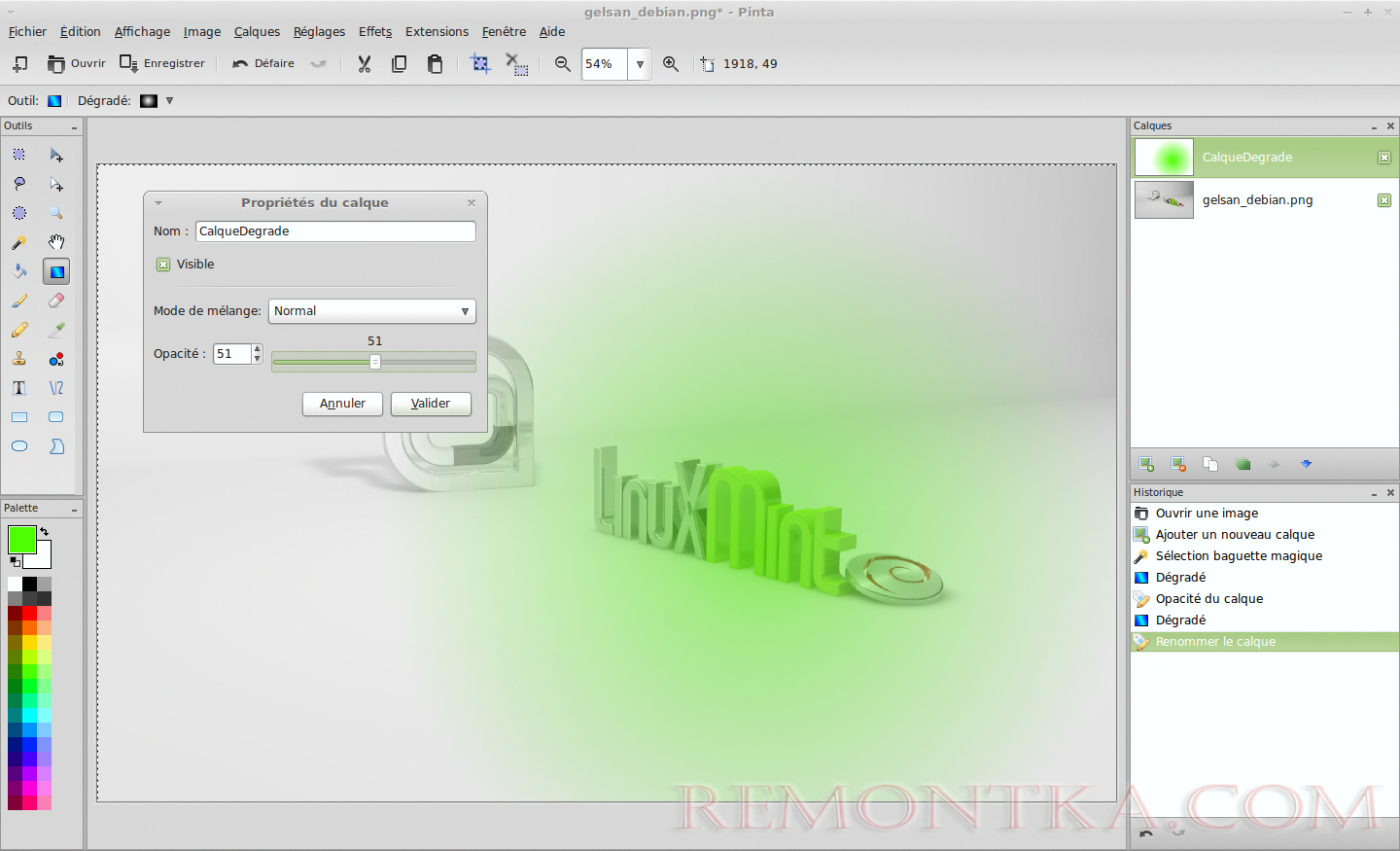Screen dimensions: 1400x851
Task: Click the Annuler button
Action: [x=342, y=404]
